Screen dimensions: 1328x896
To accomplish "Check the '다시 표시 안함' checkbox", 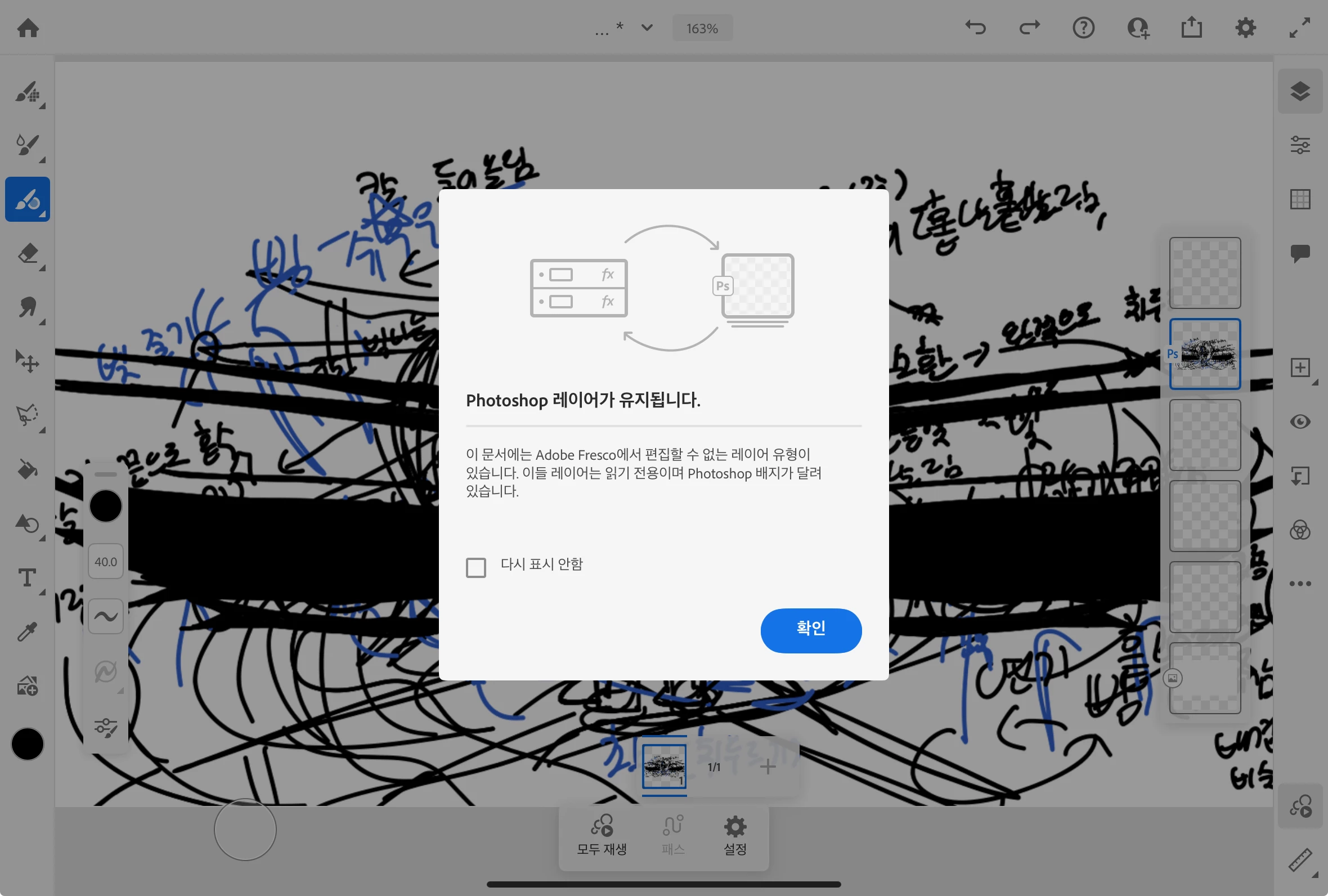I will 476,567.
